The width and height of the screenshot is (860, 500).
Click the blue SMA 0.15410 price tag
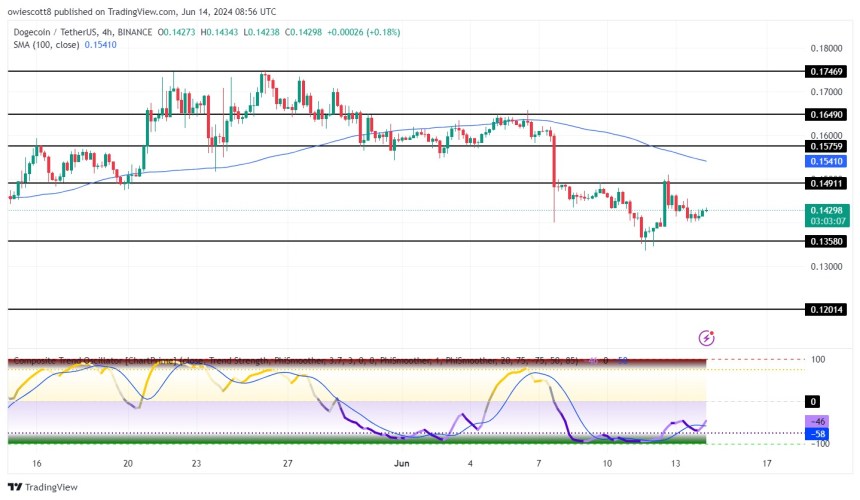click(x=826, y=161)
